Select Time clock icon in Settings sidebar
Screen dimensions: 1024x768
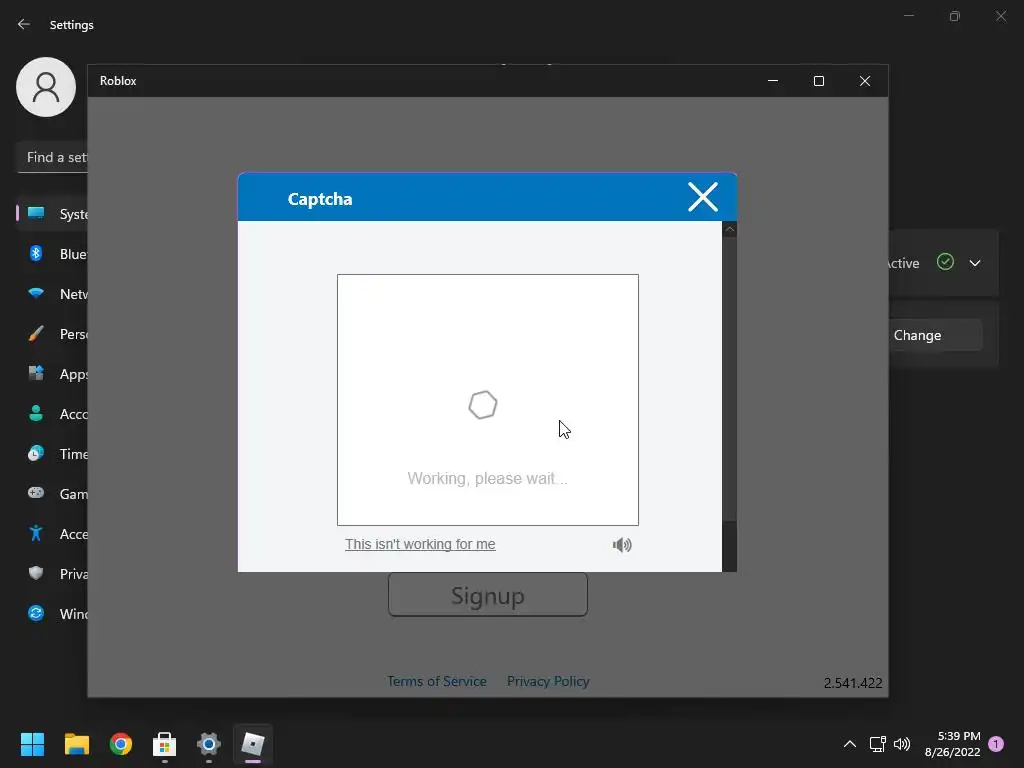tap(36, 453)
